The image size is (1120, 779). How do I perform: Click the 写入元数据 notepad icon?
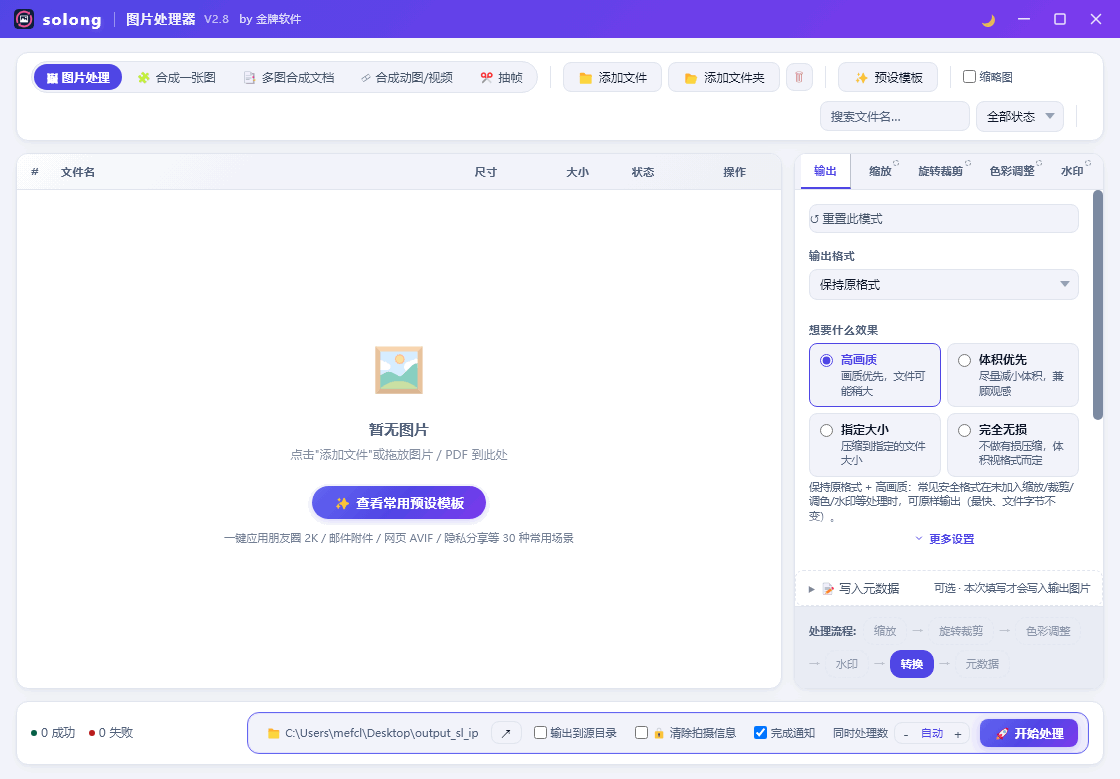[x=829, y=588]
